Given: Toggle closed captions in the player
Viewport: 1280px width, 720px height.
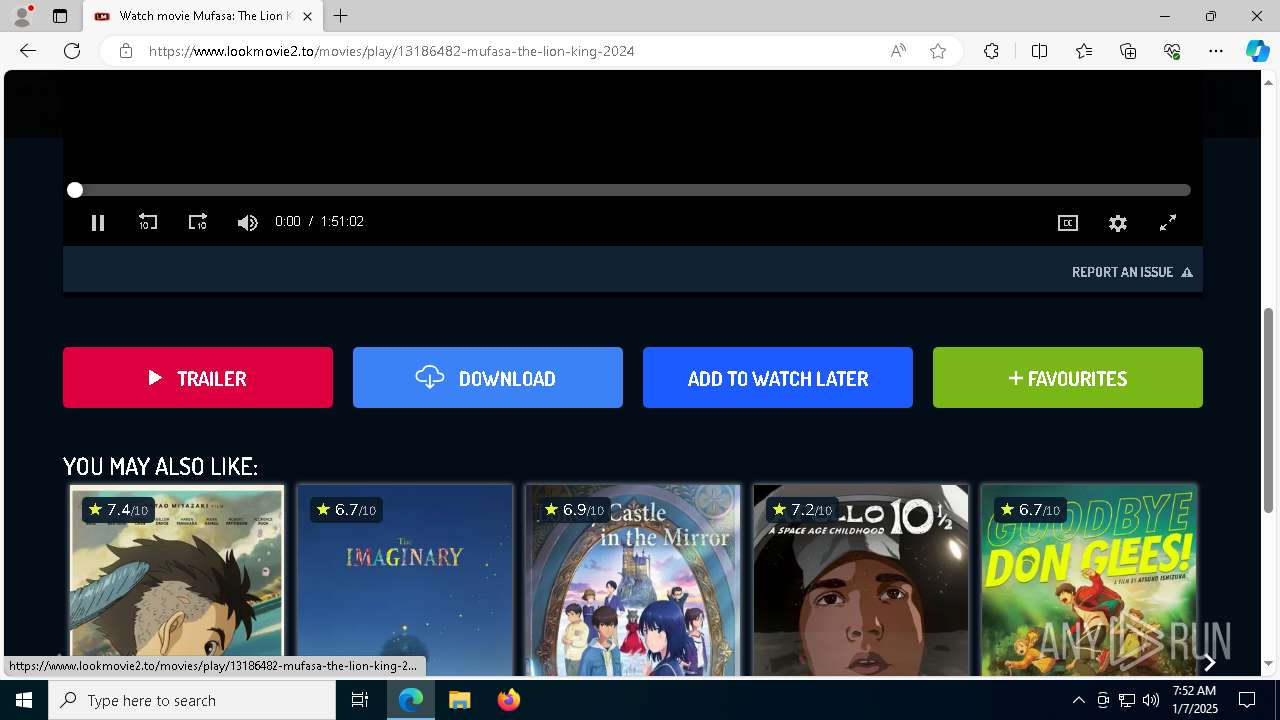Looking at the screenshot, I should point(1068,223).
